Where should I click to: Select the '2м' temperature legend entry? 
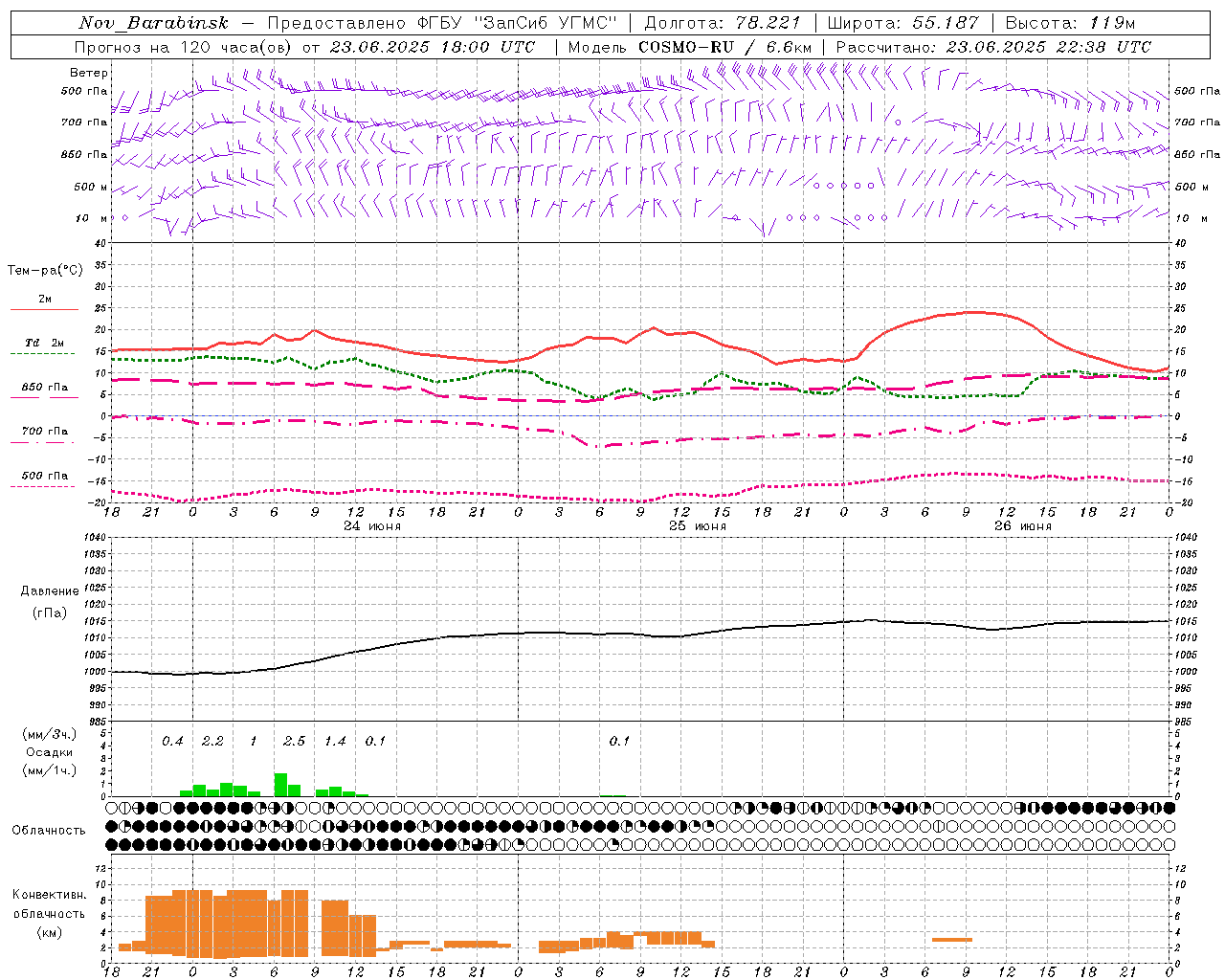point(45,300)
